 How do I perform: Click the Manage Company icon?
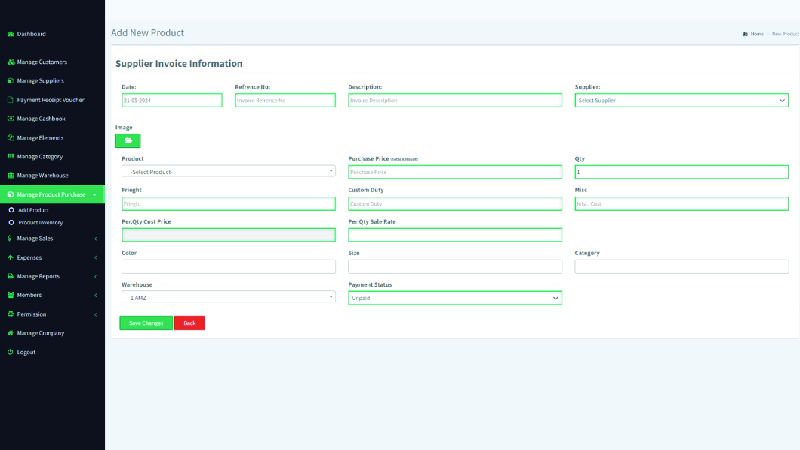tap(11, 333)
